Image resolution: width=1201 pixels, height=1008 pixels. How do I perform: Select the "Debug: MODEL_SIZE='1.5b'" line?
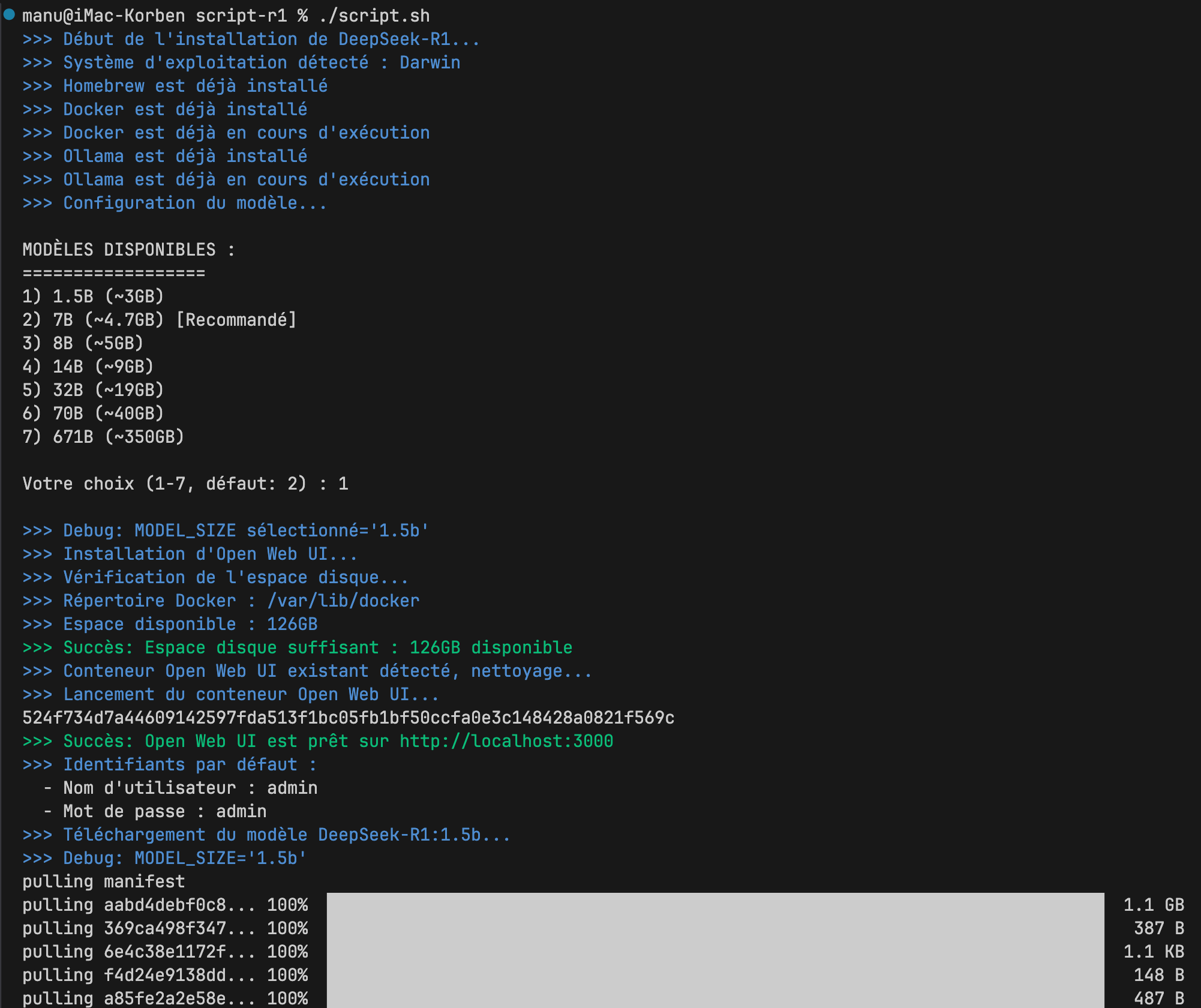[x=164, y=858]
